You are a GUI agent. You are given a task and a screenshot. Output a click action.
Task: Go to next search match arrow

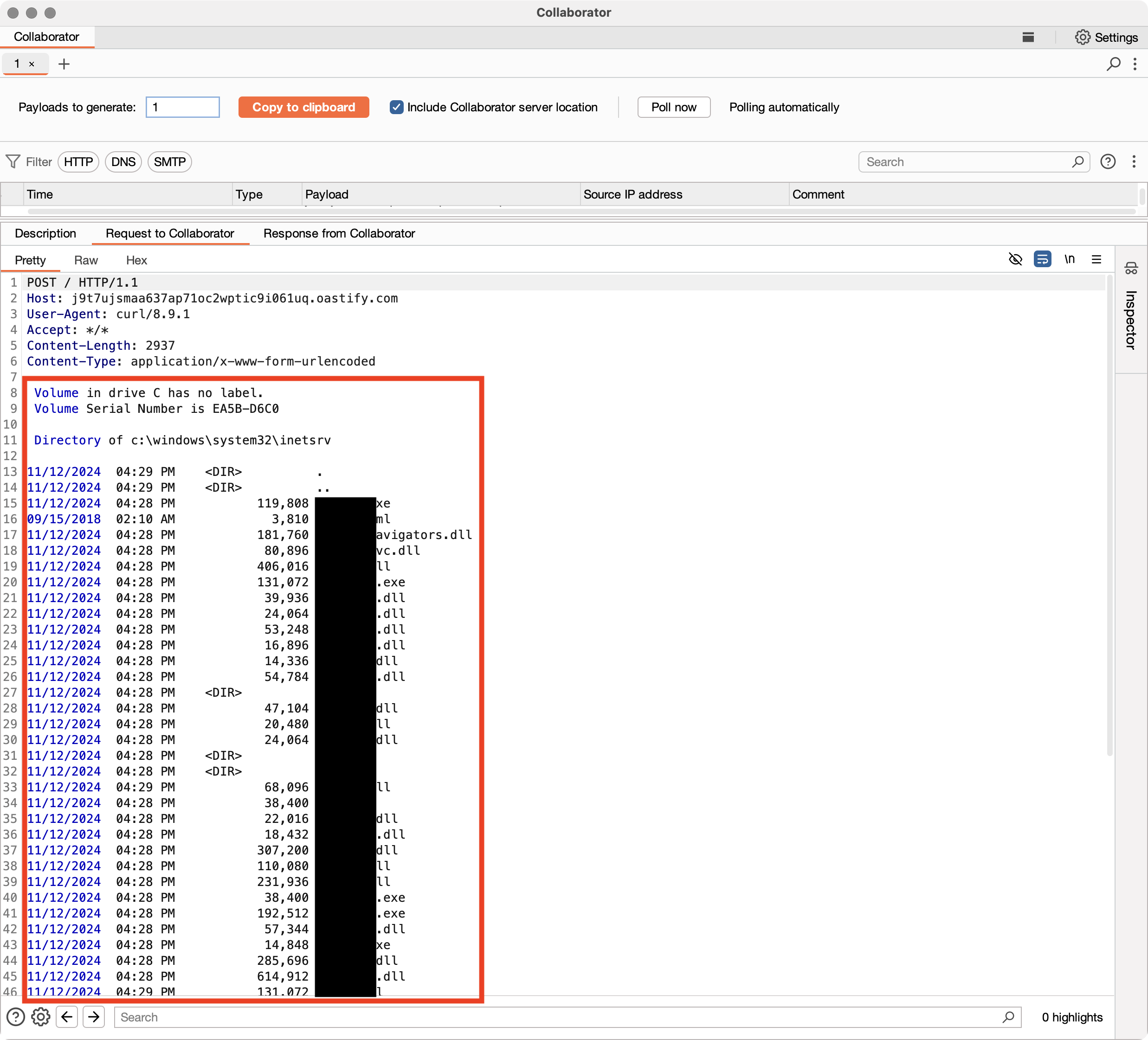[x=94, y=1017]
